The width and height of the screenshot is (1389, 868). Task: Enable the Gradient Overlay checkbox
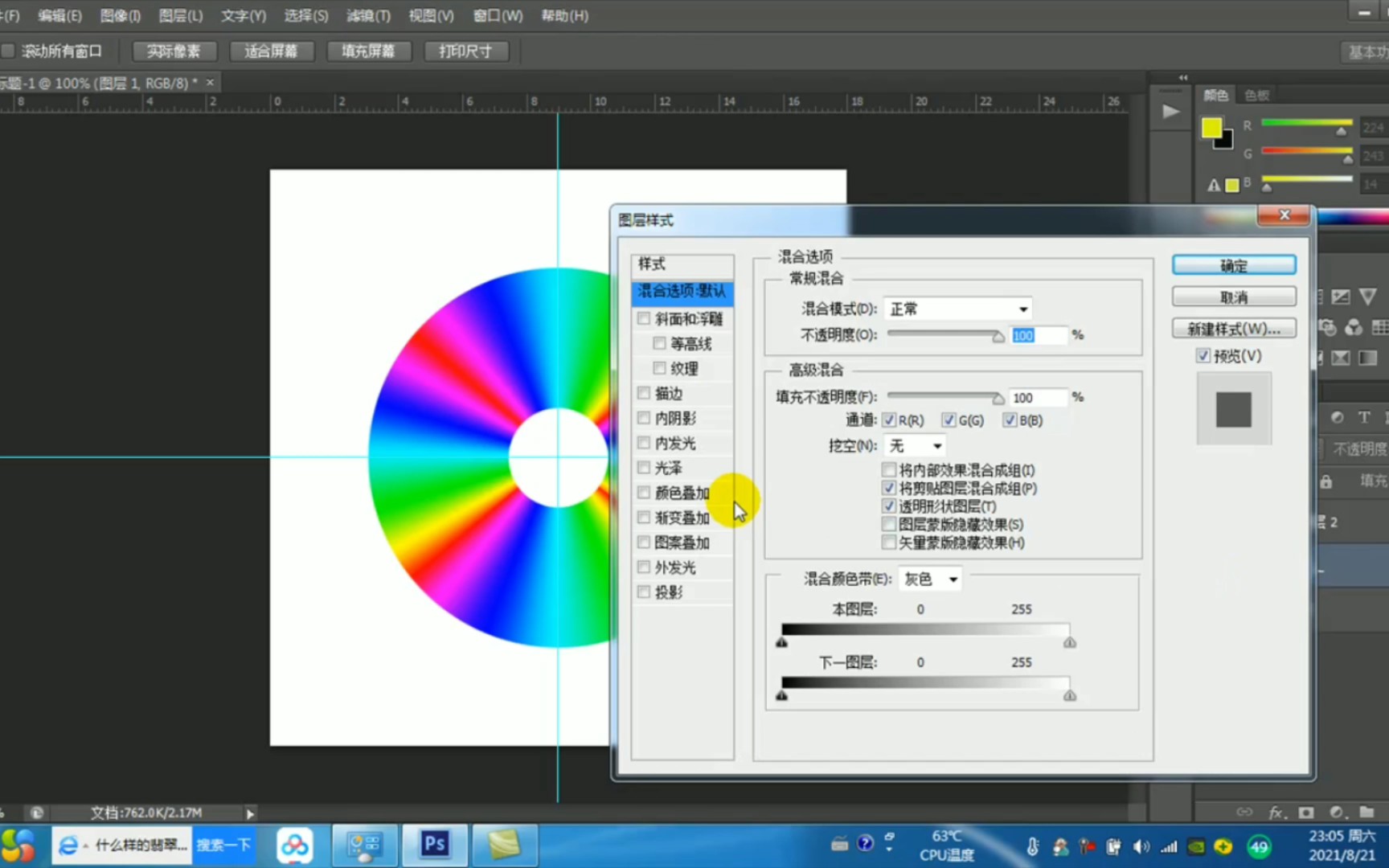643,518
